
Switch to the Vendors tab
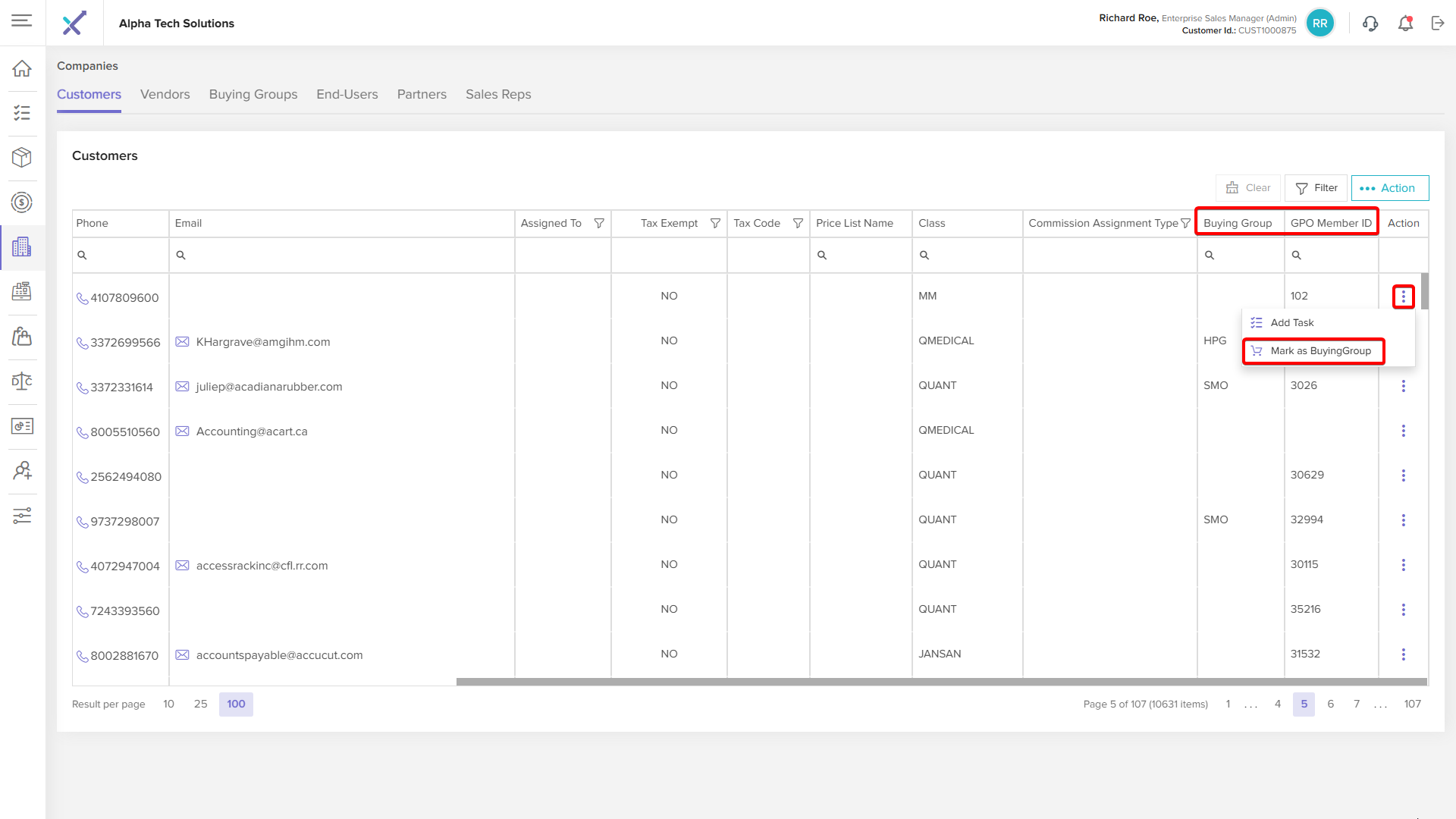tap(165, 94)
